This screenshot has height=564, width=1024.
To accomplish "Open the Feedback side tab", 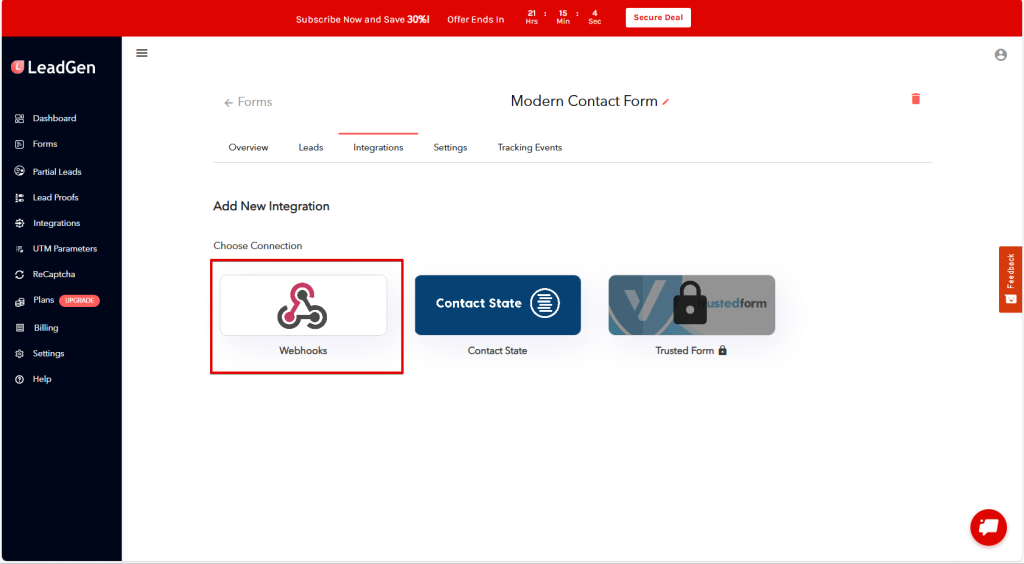I will coord(1010,279).
